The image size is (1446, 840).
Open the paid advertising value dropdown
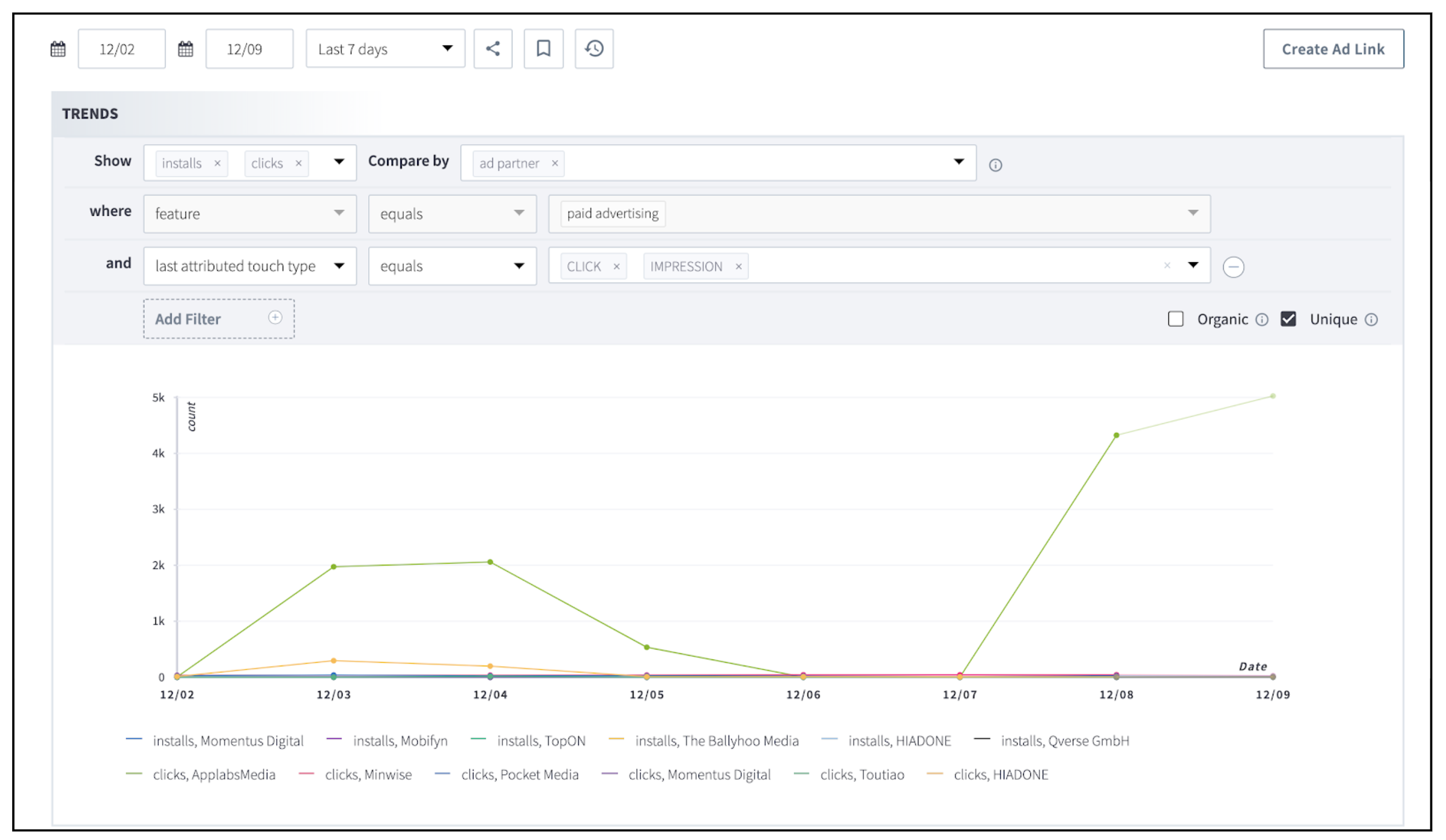[x=880, y=214]
